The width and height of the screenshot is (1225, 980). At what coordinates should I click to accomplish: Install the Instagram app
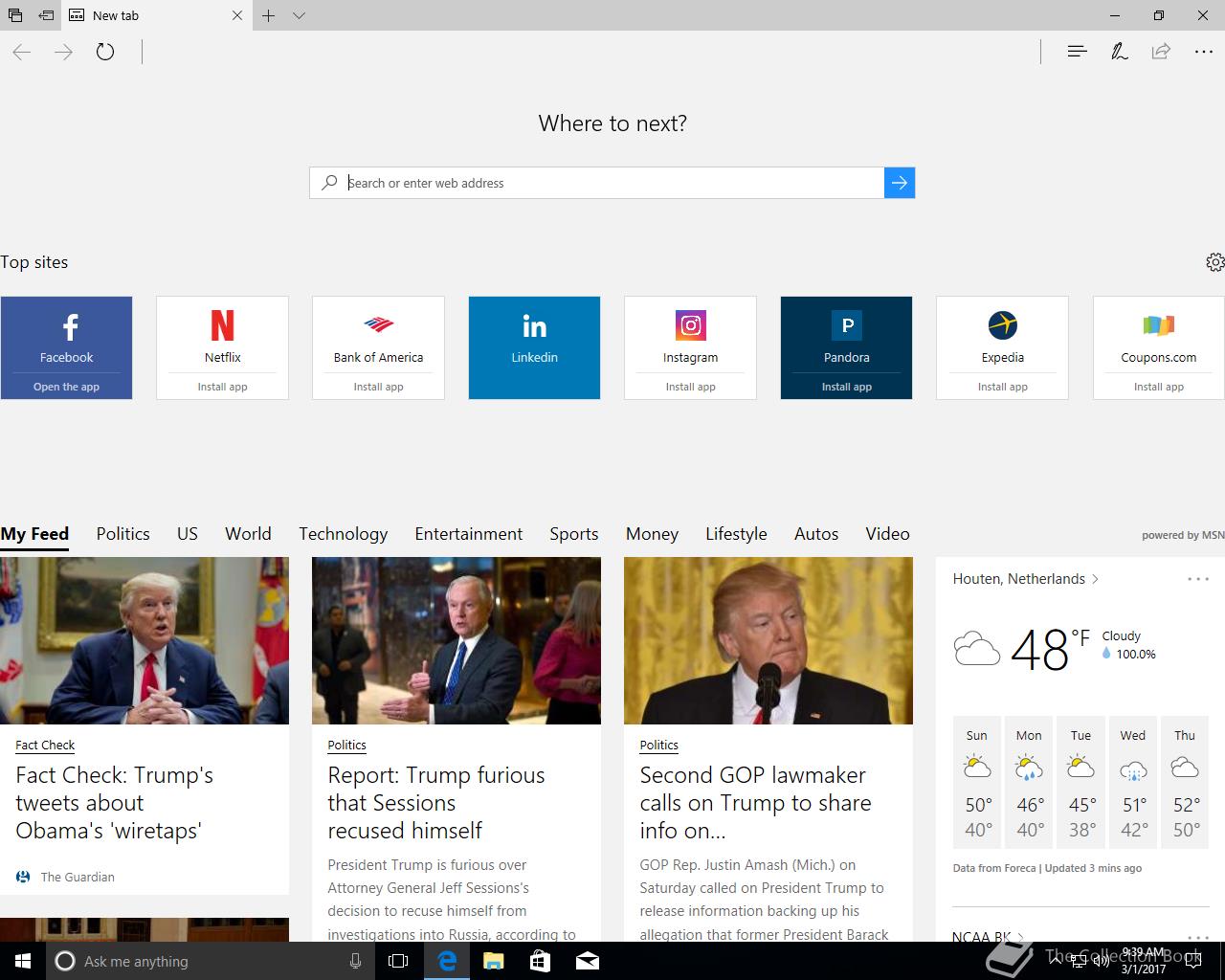pos(690,387)
